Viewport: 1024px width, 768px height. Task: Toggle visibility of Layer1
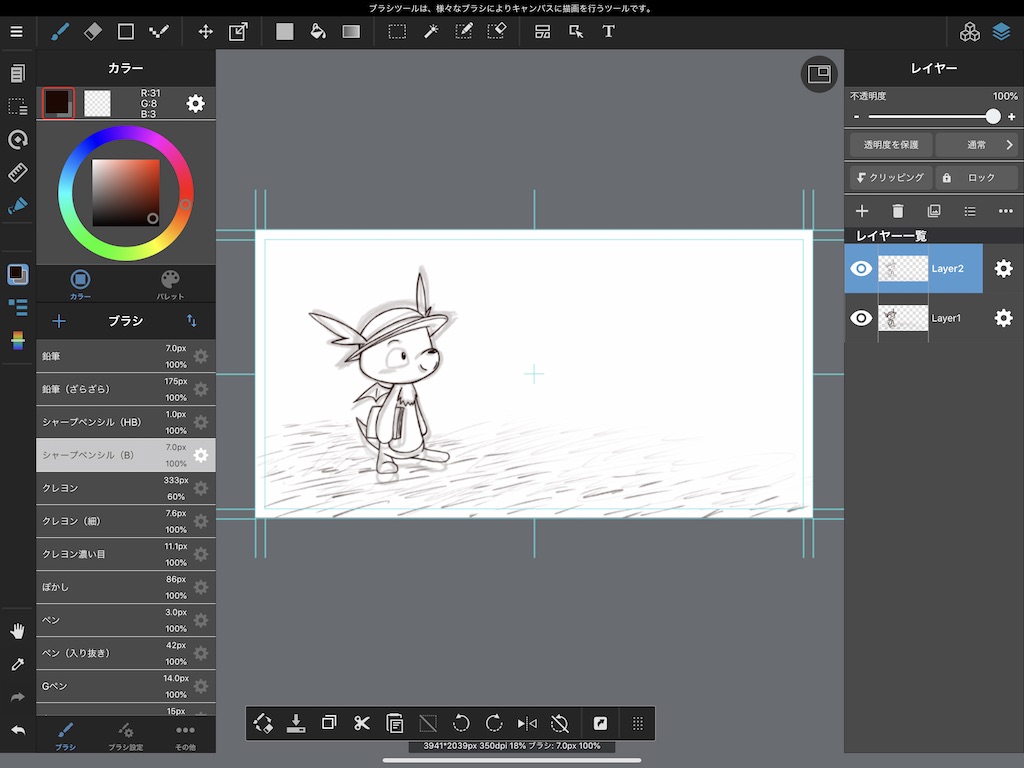pyautogui.click(x=861, y=318)
